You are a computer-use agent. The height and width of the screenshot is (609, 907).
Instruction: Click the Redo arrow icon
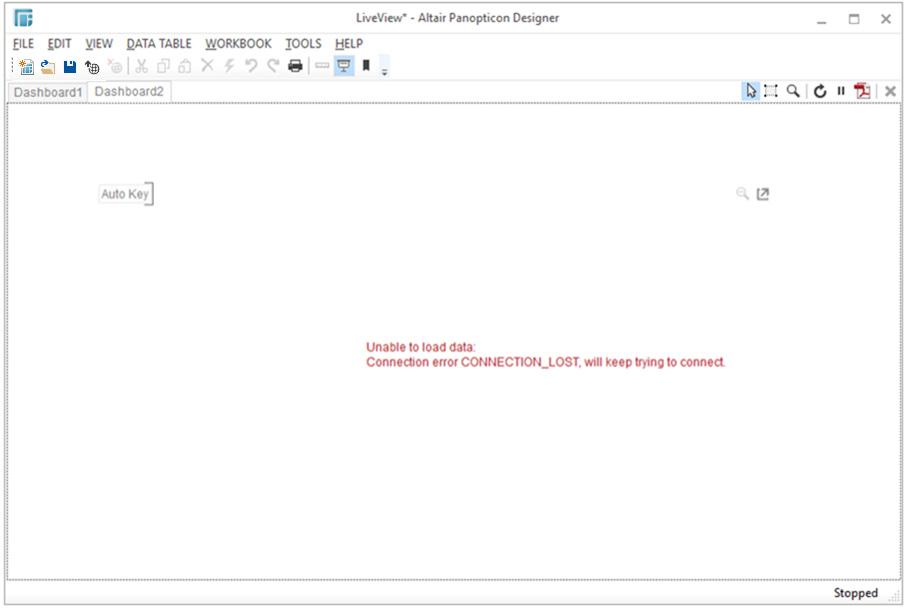(273, 66)
